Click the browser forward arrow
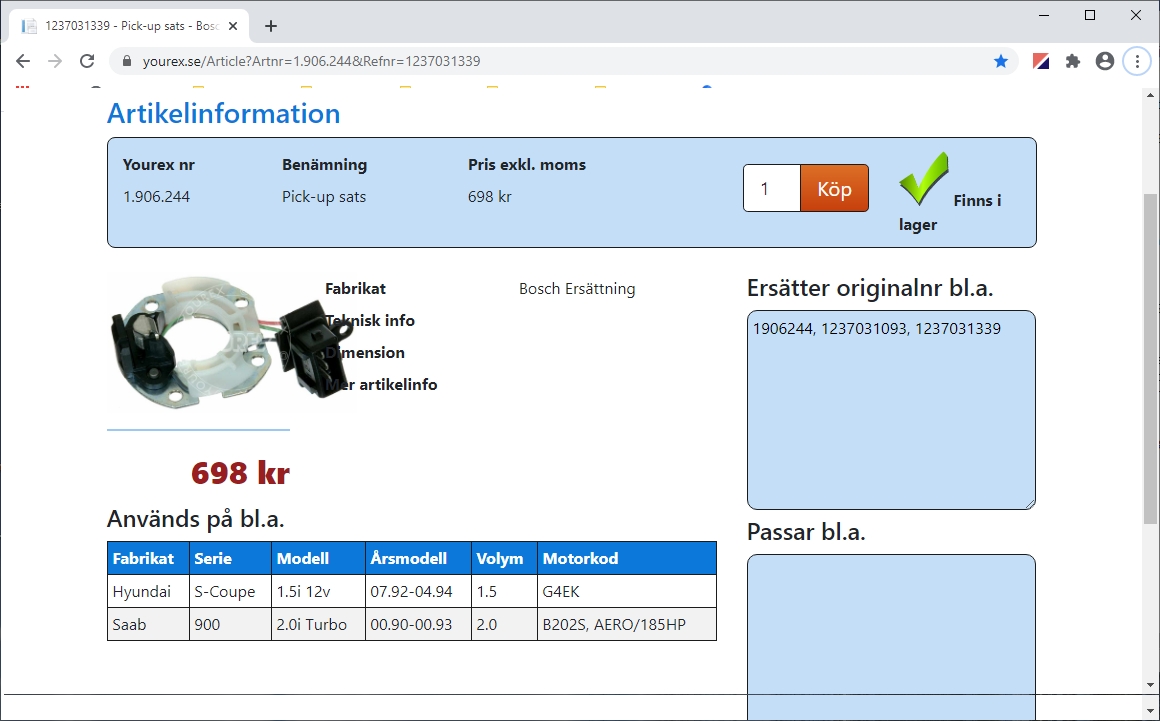This screenshot has width=1160, height=721. click(x=55, y=61)
